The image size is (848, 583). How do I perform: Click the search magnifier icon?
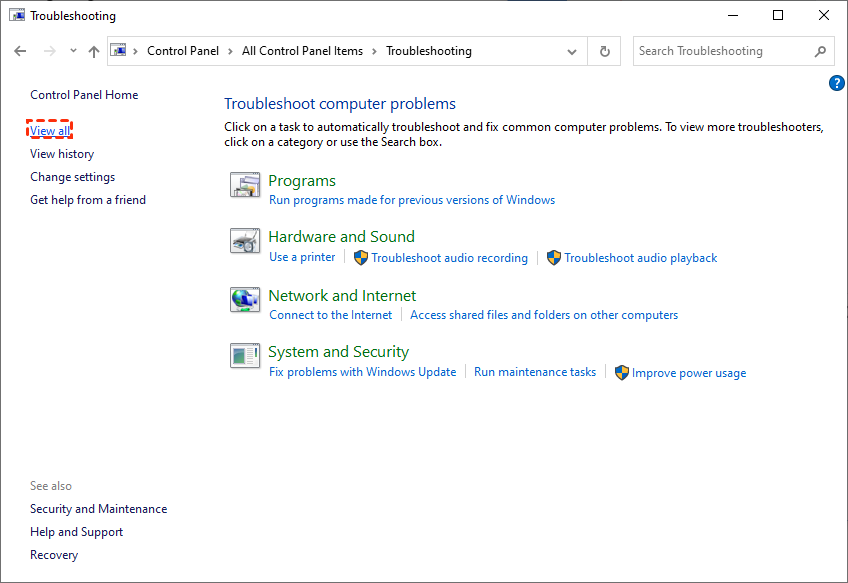pyautogui.click(x=820, y=51)
